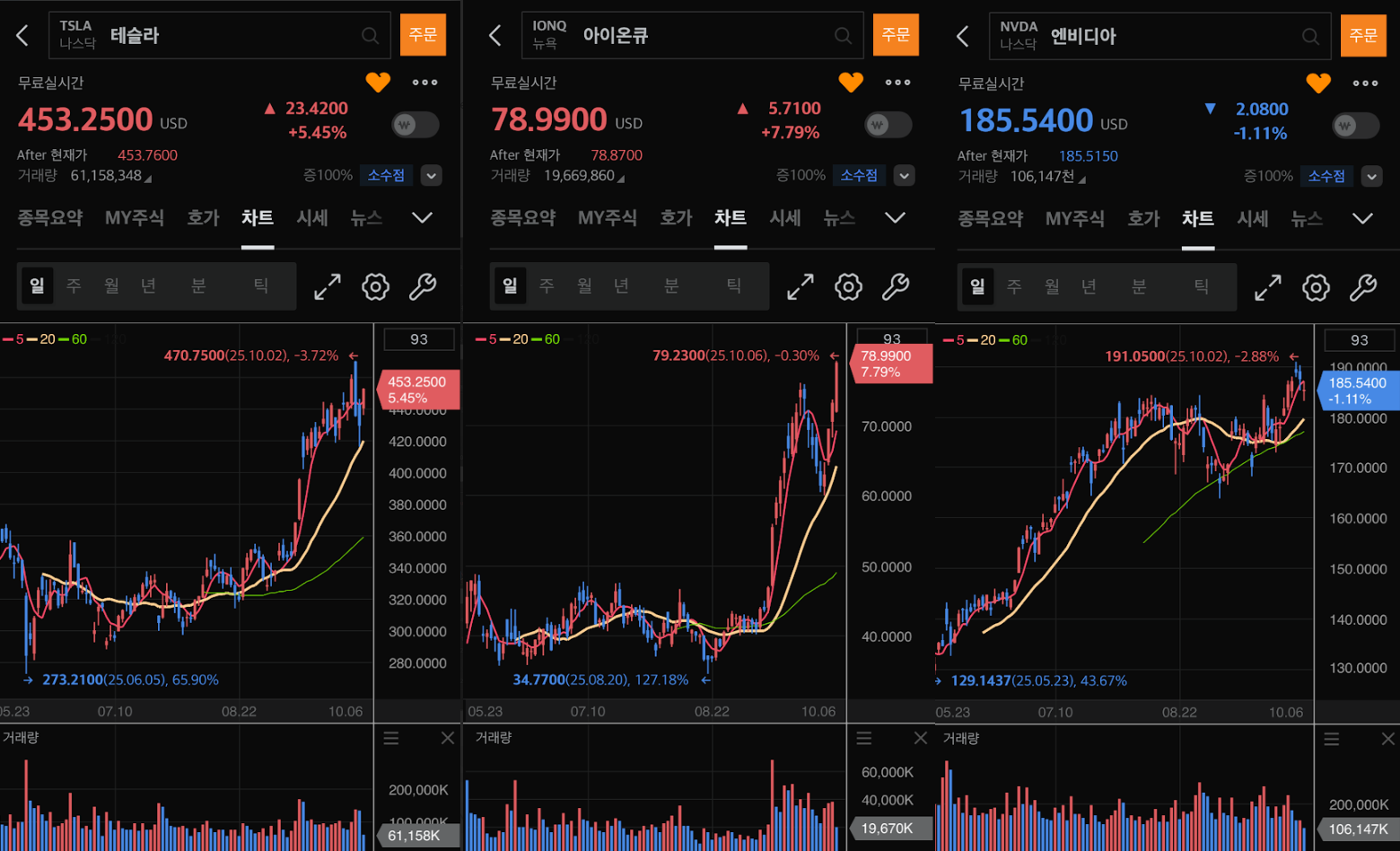Go back from the TSLA panel
Viewport: 1400px width, 851px height.
(x=22, y=36)
